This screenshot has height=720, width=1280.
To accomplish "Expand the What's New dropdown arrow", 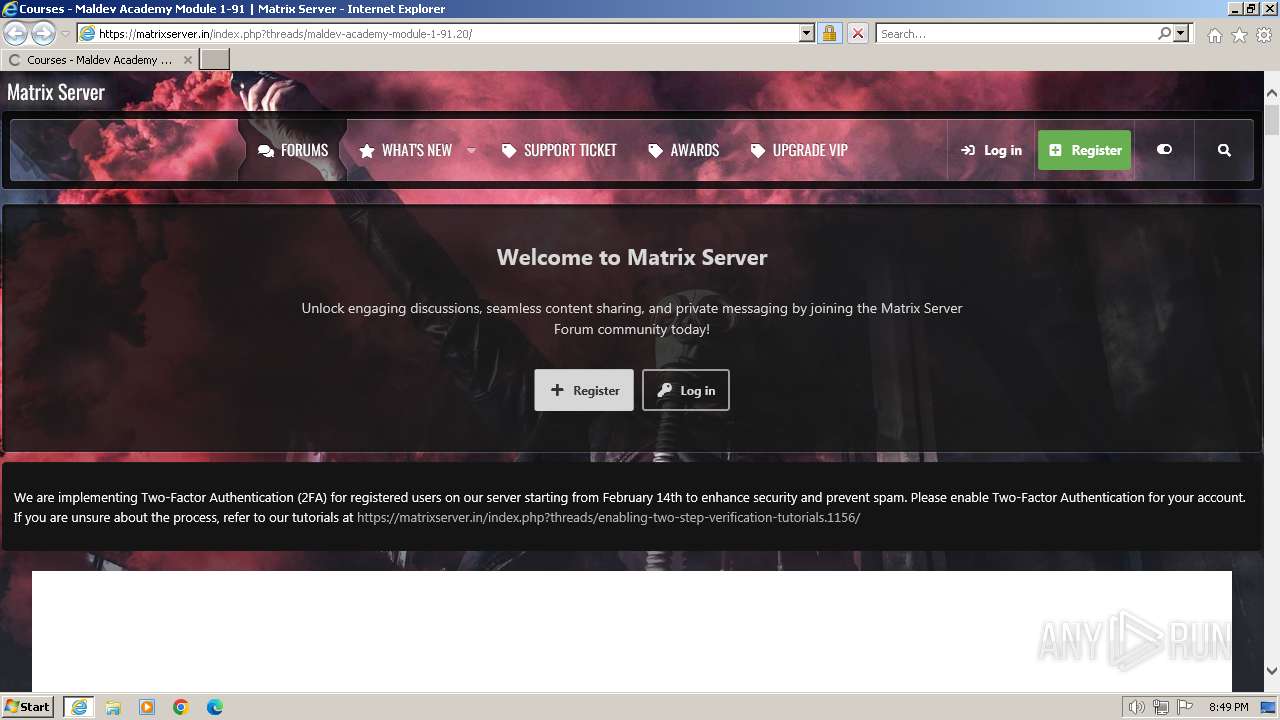I will pyautogui.click(x=471, y=150).
